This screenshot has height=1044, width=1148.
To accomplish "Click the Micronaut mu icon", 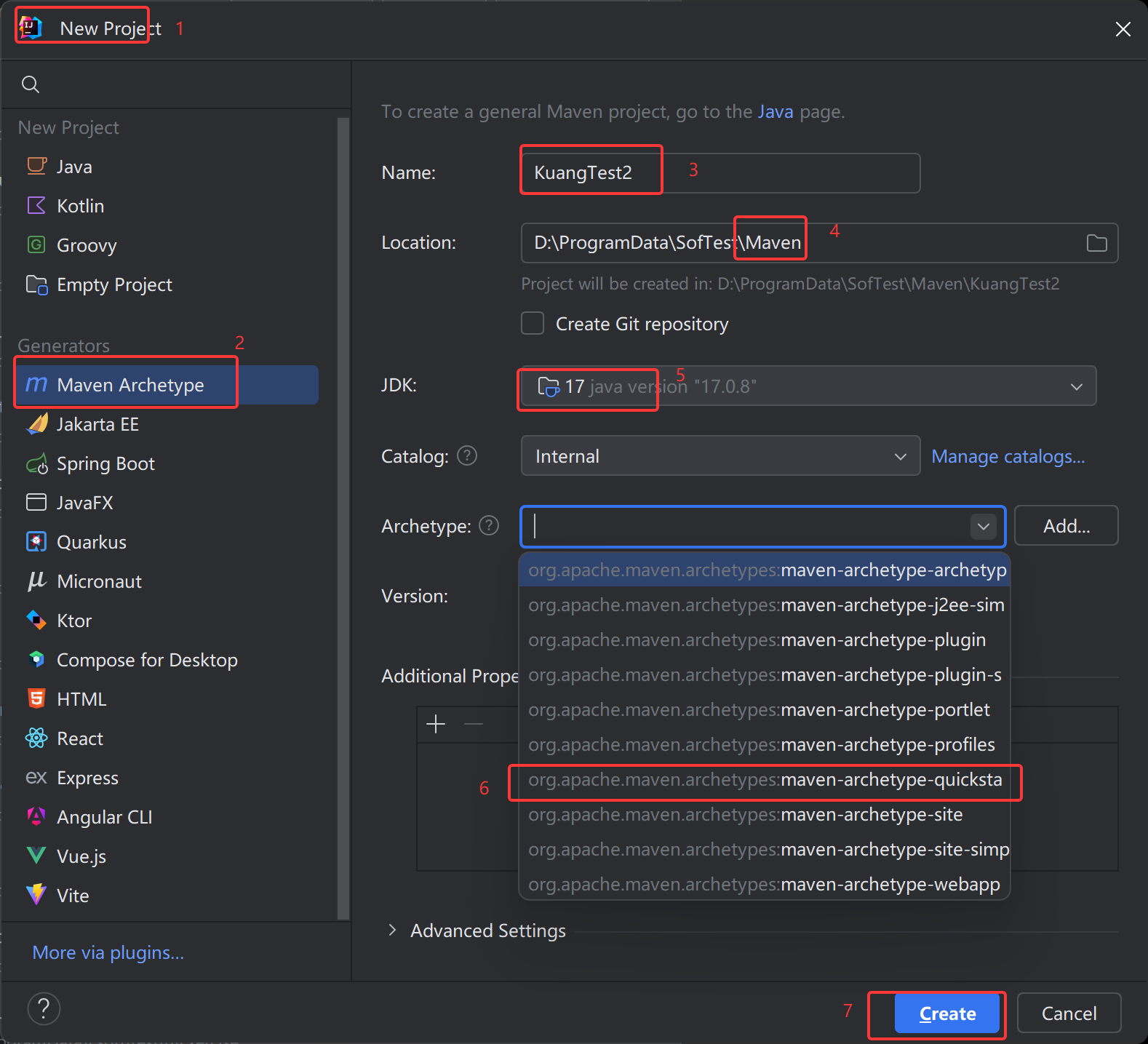I will [36, 581].
